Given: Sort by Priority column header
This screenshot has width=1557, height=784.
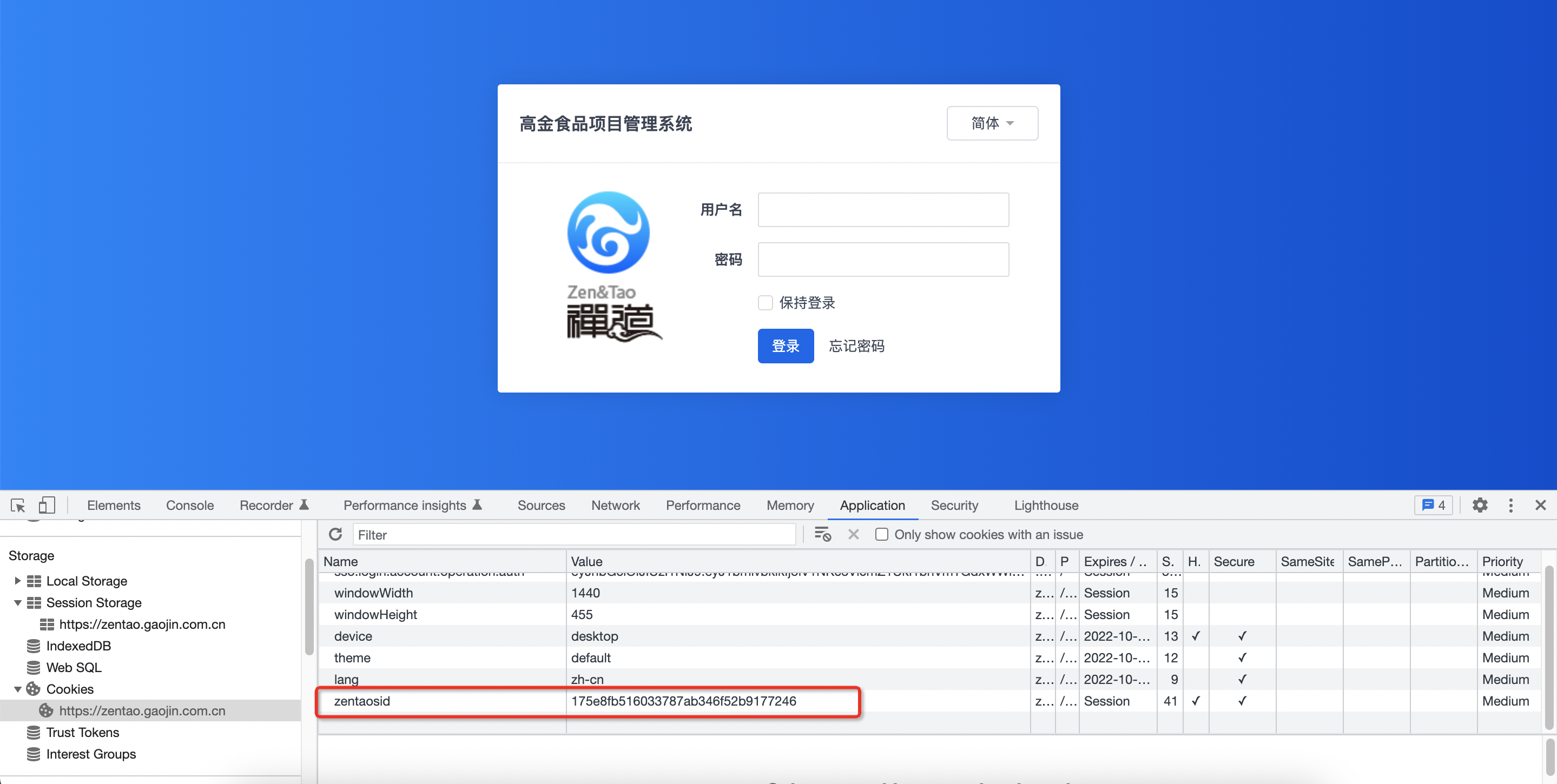Looking at the screenshot, I should [x=1509, y=561].
